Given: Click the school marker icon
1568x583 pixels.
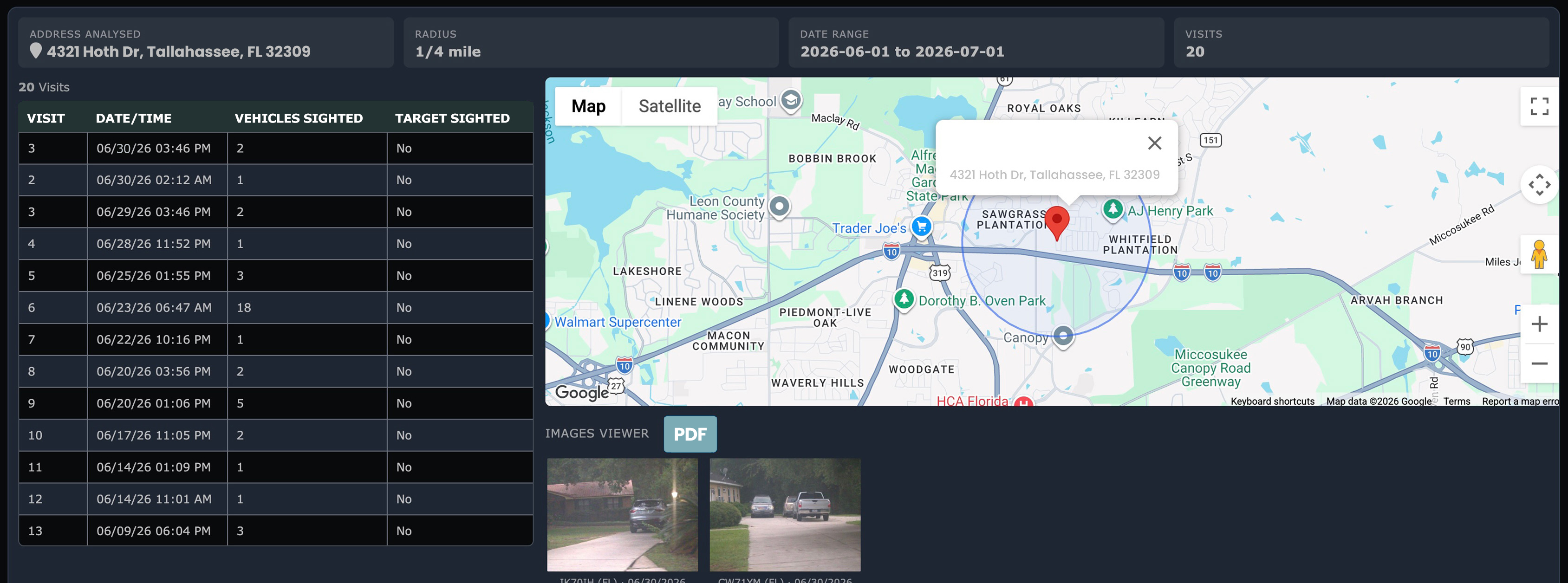Looking at the screenshot, I should (791, 100).
